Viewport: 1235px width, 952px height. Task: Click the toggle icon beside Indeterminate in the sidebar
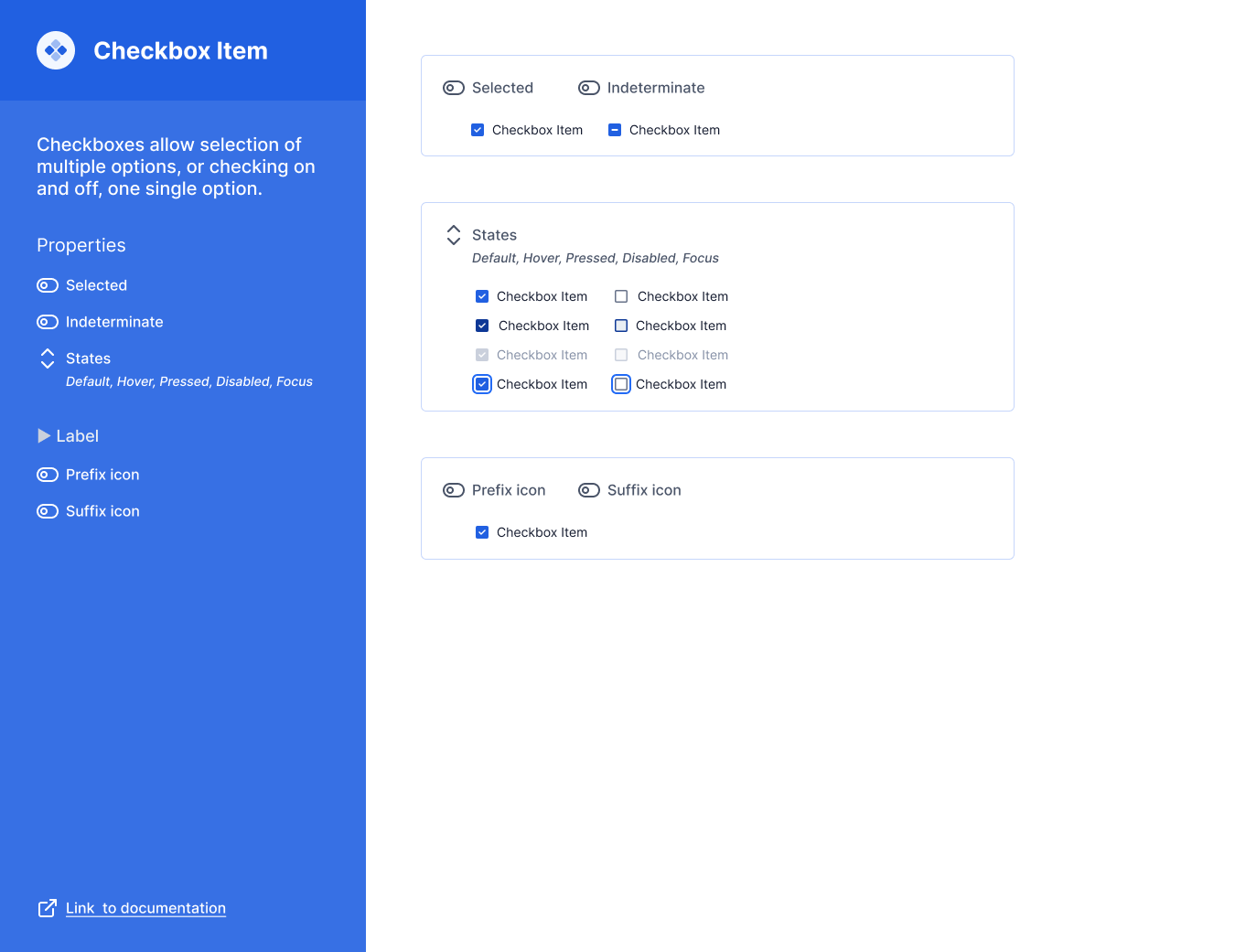pyautogui.click(x=48, y=322)
